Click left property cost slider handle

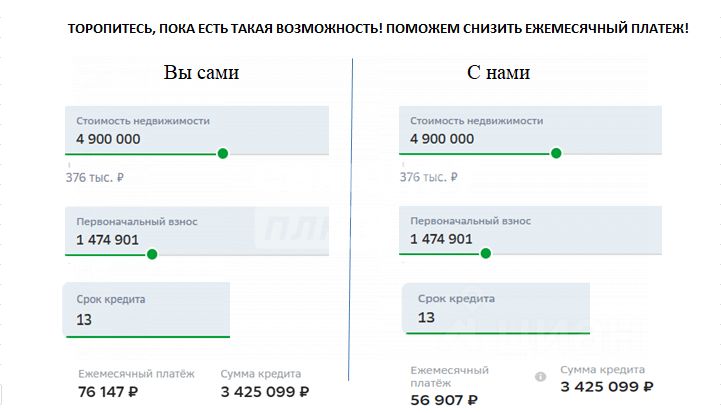pos(223,154)
